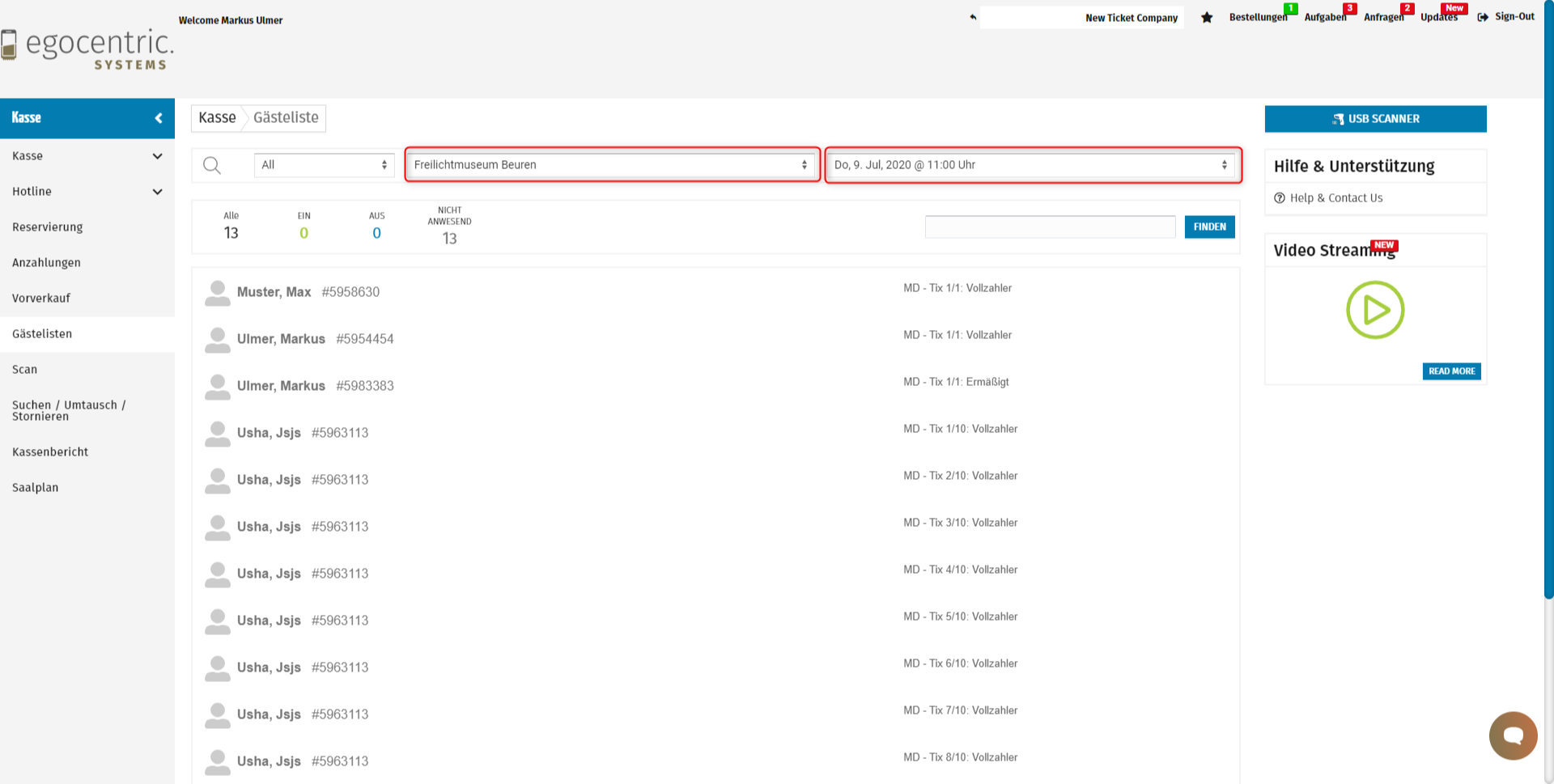
Task: Collapse the Kasse sidebar with arrow
Action: (x=159, y=118)
